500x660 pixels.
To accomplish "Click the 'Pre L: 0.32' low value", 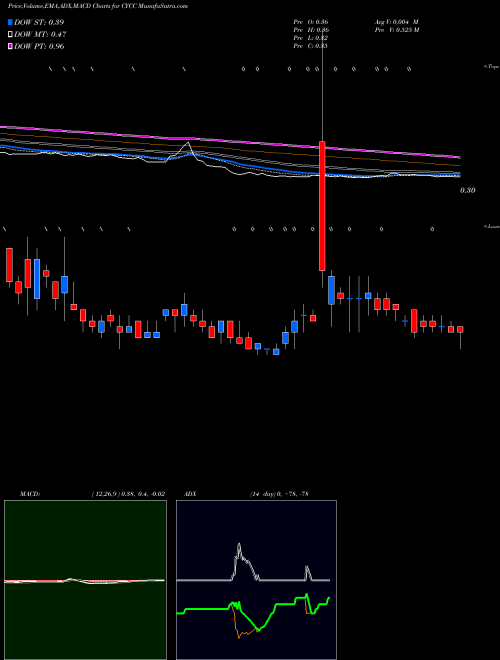I will (x=311, y=38).
